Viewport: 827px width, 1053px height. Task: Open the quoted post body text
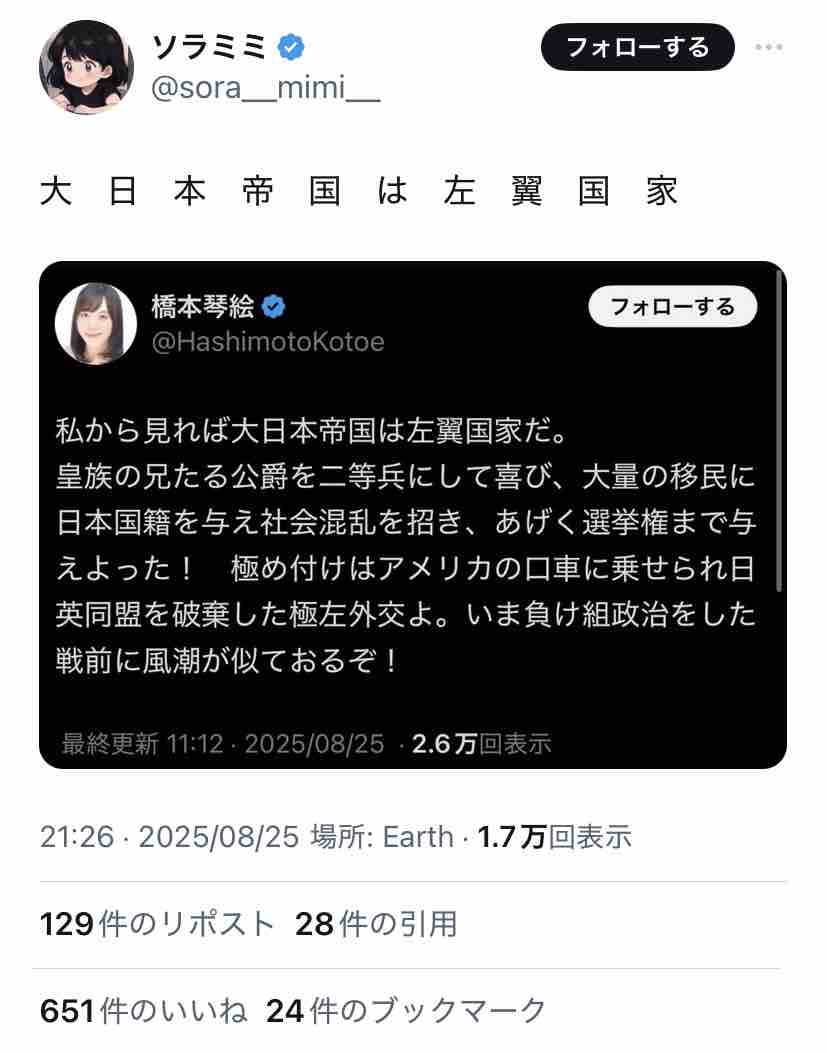pyautogui.click(x=406, y=545)
